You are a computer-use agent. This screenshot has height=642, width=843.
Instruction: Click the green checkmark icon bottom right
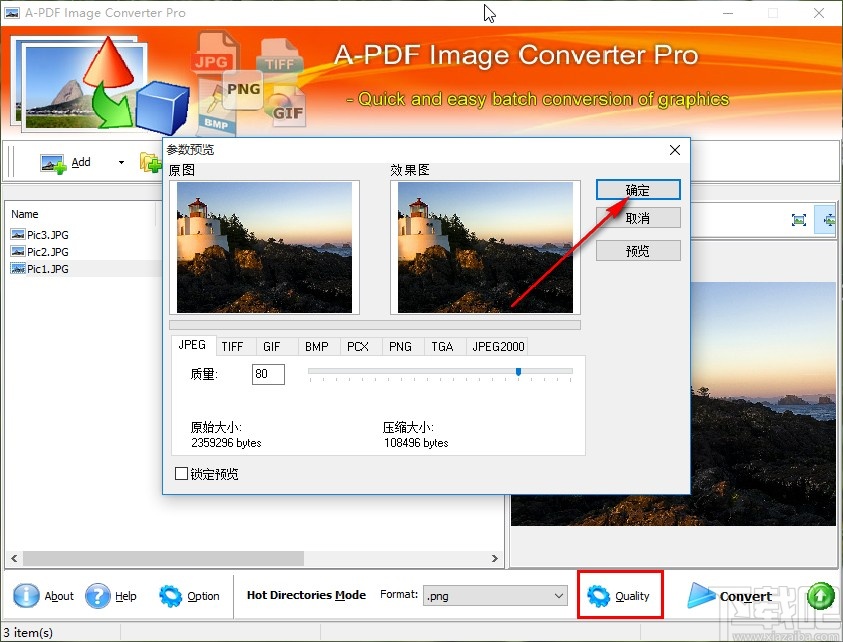pos(820,595)
